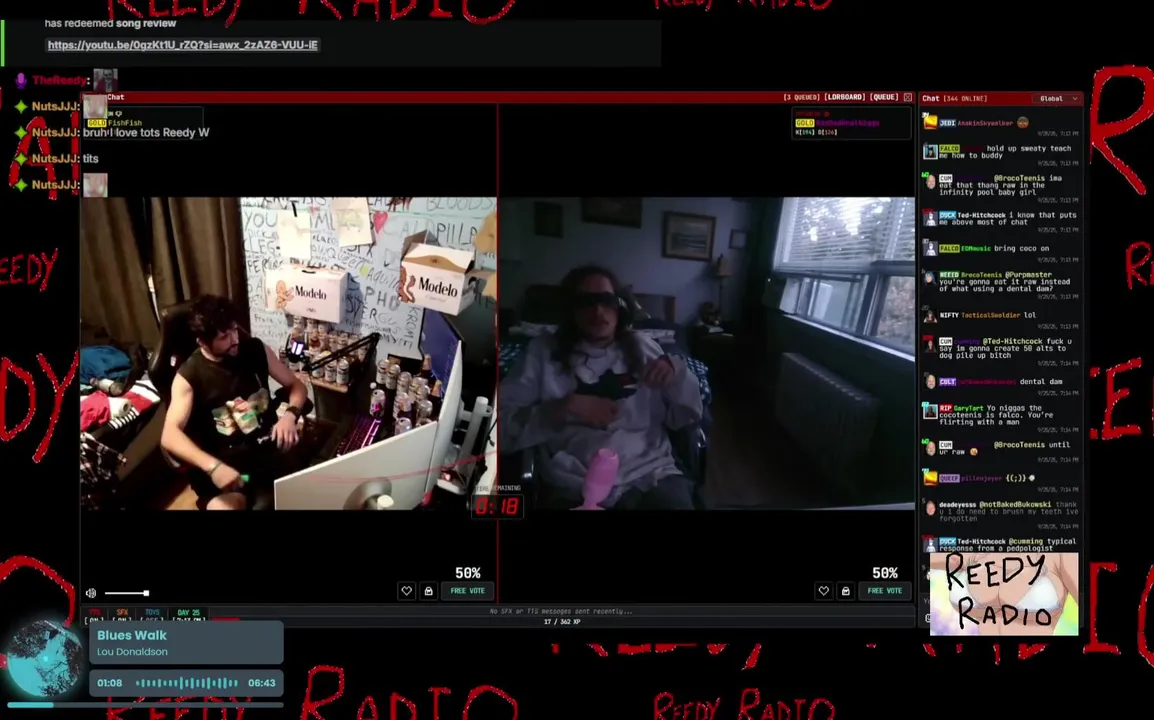Image resolution: width=1154 pixels, height=720 pixels.
Task: Click the left 50% vote percentage
Action: tap(467, 573)
